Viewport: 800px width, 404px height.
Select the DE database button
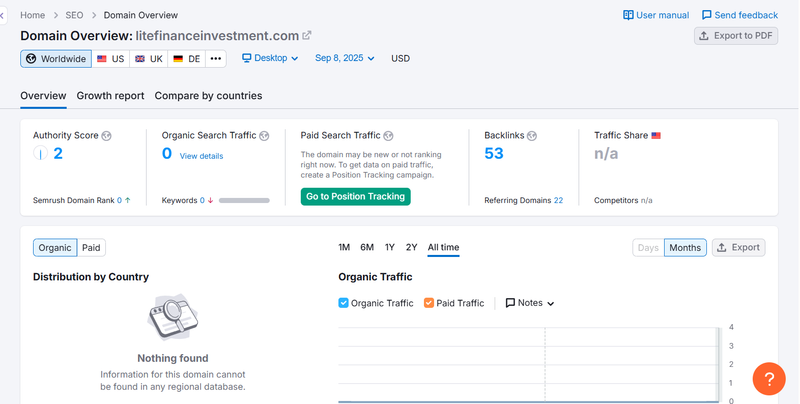pyautogui.click(x=187, y=59)
